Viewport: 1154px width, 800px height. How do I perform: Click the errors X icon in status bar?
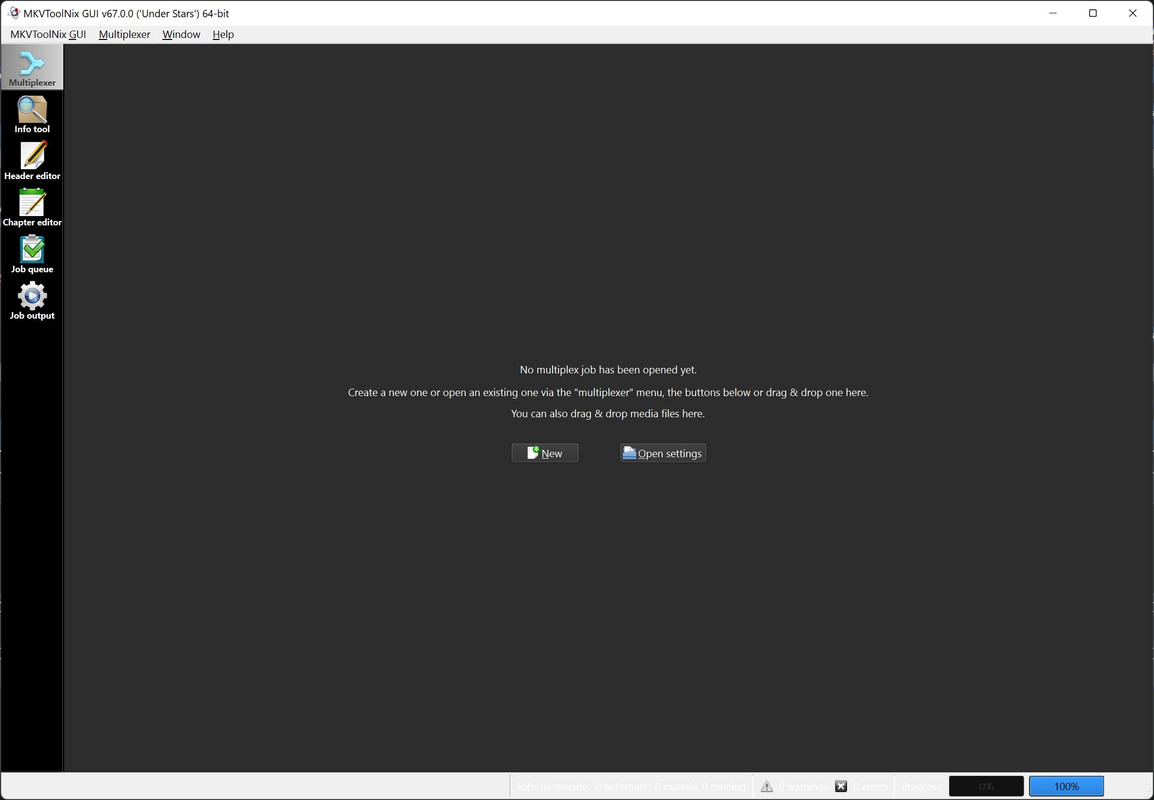coord(840,787)
